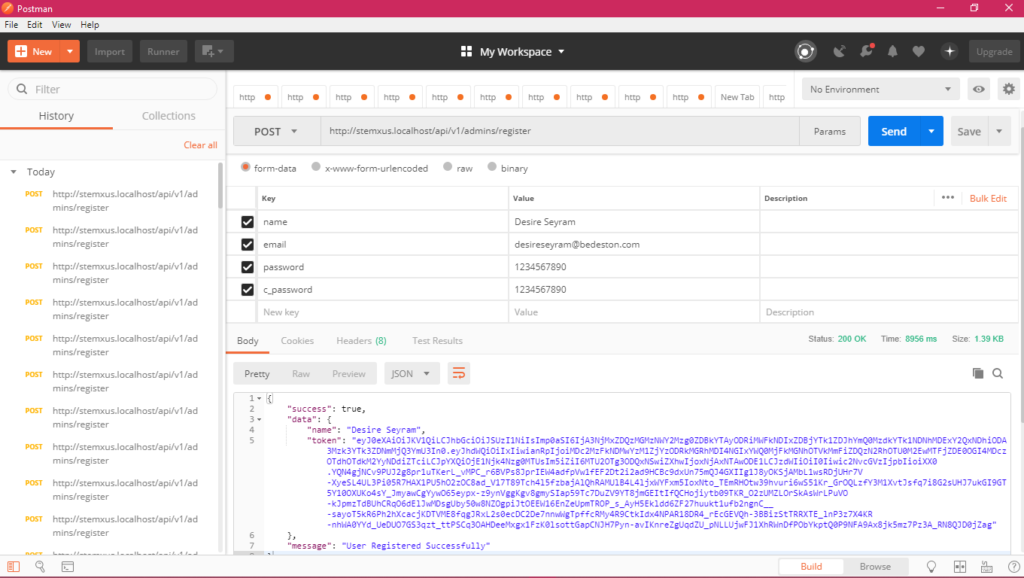Copy response body to clipboard icon
The image size is (1024, 578).
pos(978,373)
